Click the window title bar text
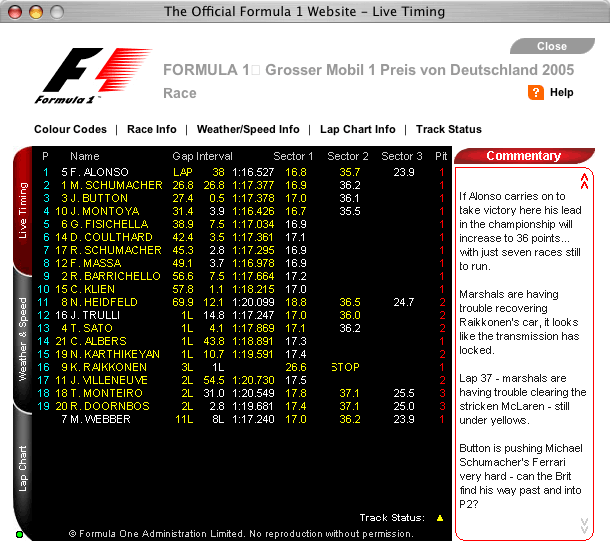The height and width of the screenshot is (552, 610). (x=304, y=12)
